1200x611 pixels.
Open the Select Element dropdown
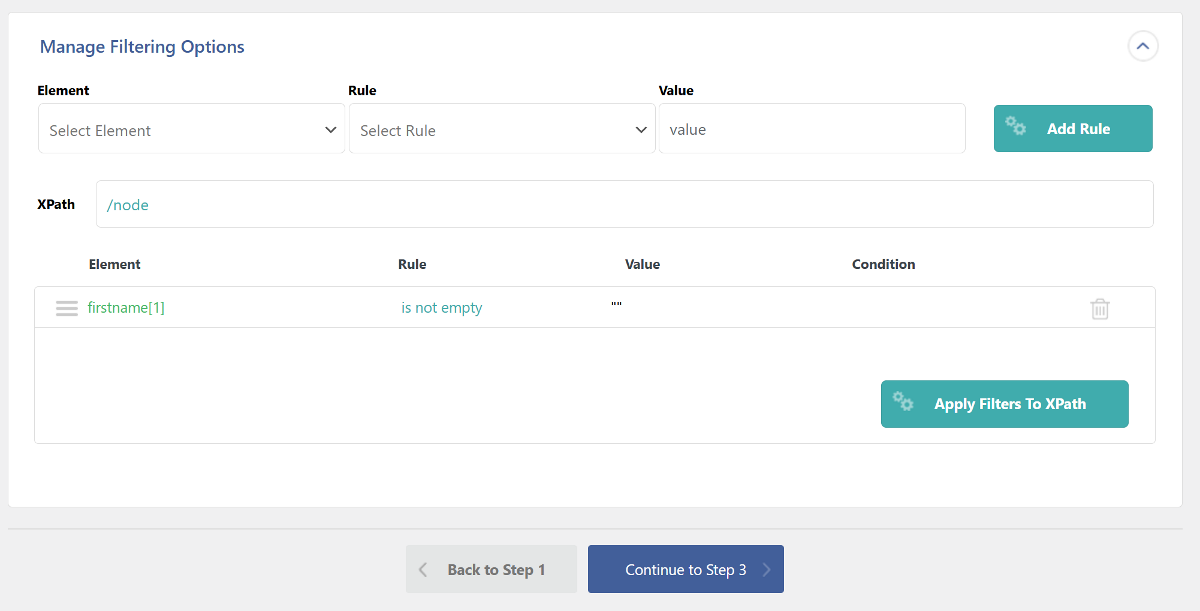(x=192, y=130)
